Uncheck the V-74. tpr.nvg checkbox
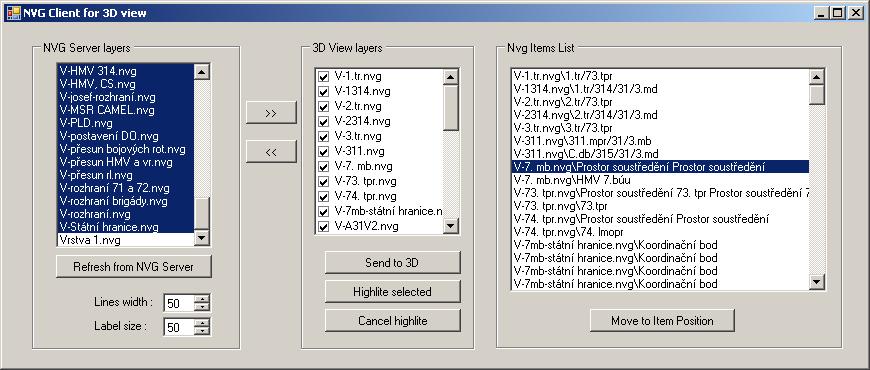The height and width of the screenshot is (370, 870). [x=323, y=196]
